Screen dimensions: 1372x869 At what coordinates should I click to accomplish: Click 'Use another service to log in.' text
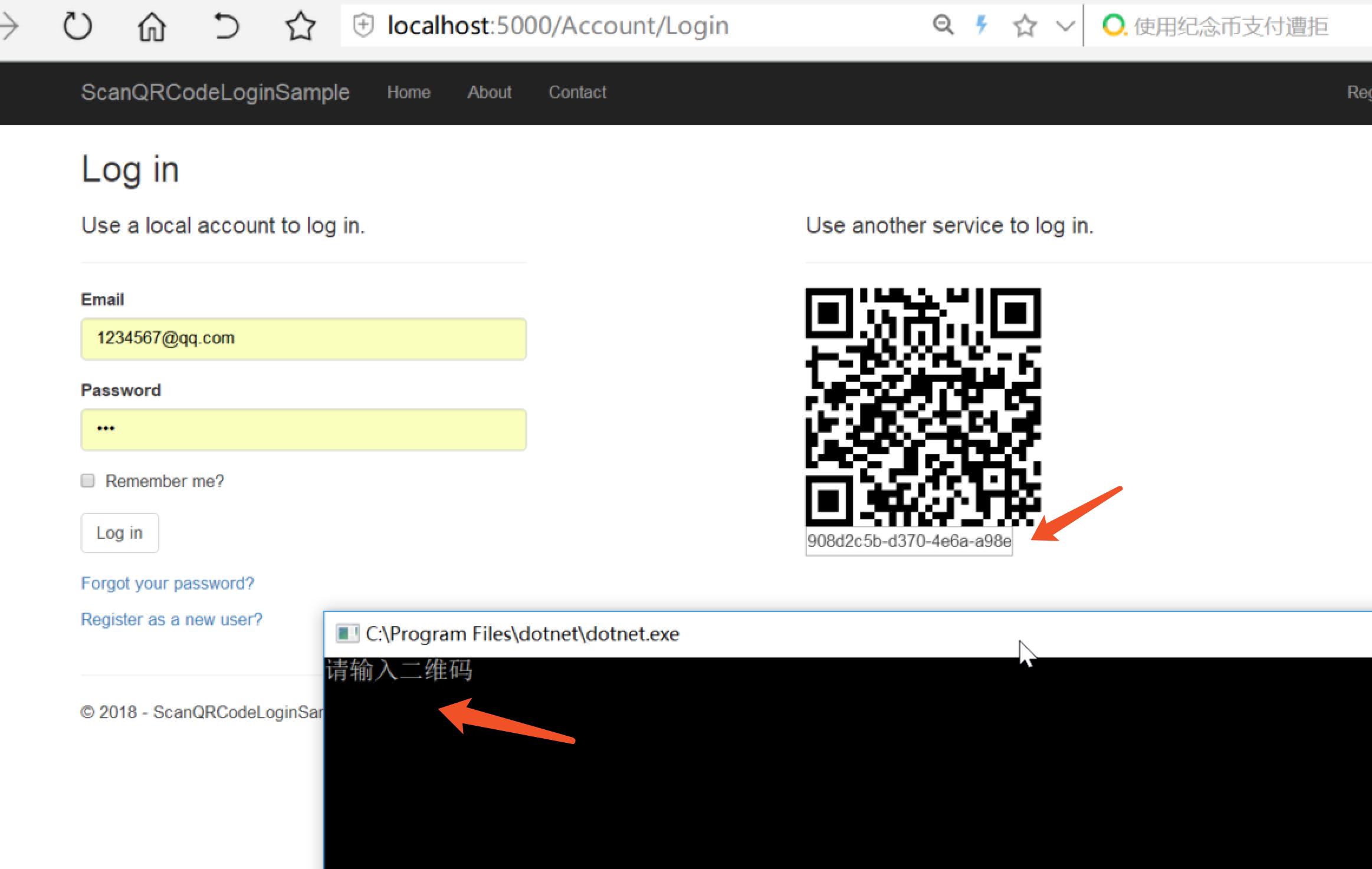click(x=950, y=226)
